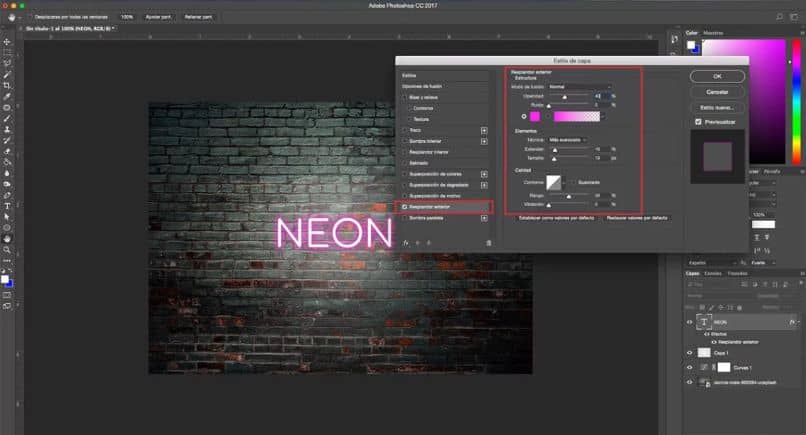Toggle the Resplandor exterior checkbox
Screen dimensions: 806x435
click(405, 207)
